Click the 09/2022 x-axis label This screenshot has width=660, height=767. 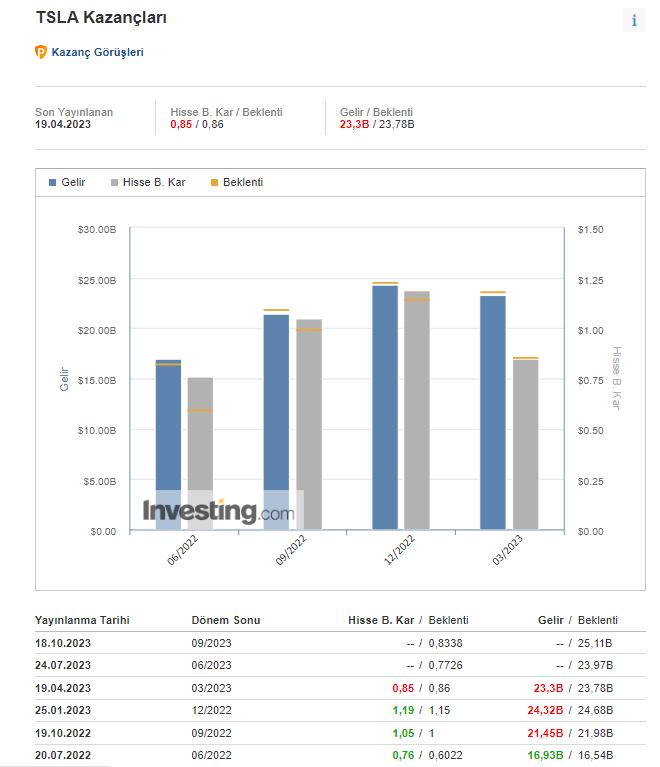[291, 550]
